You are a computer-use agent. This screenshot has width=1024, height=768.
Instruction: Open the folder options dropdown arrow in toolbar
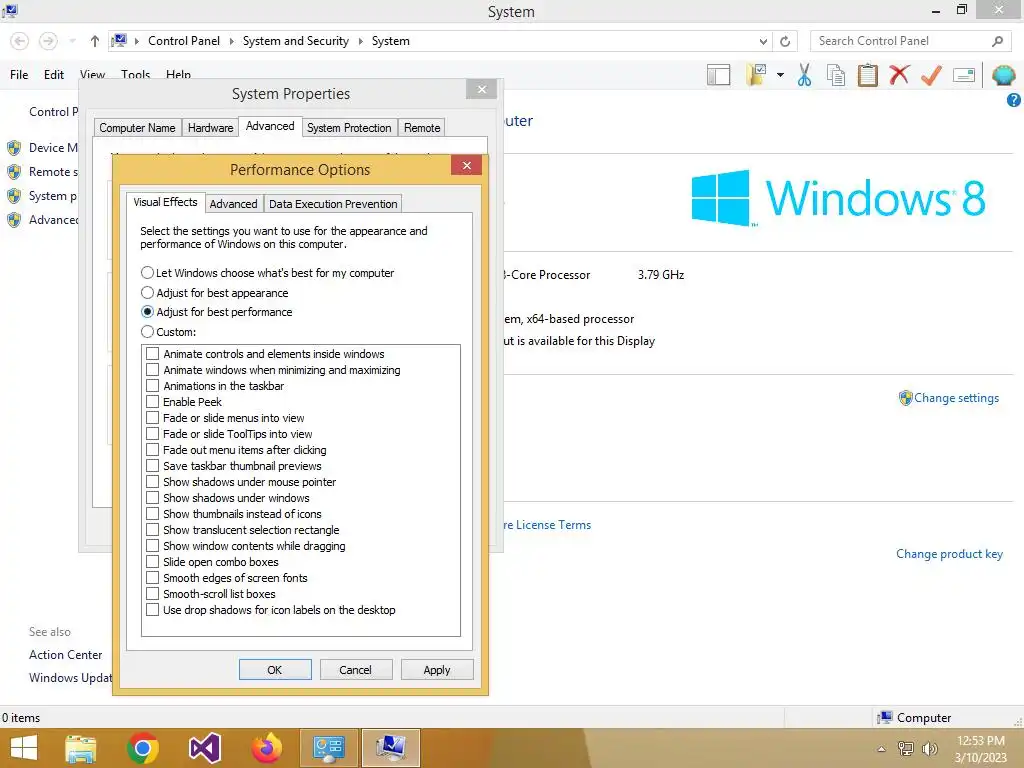coord(780,75)
